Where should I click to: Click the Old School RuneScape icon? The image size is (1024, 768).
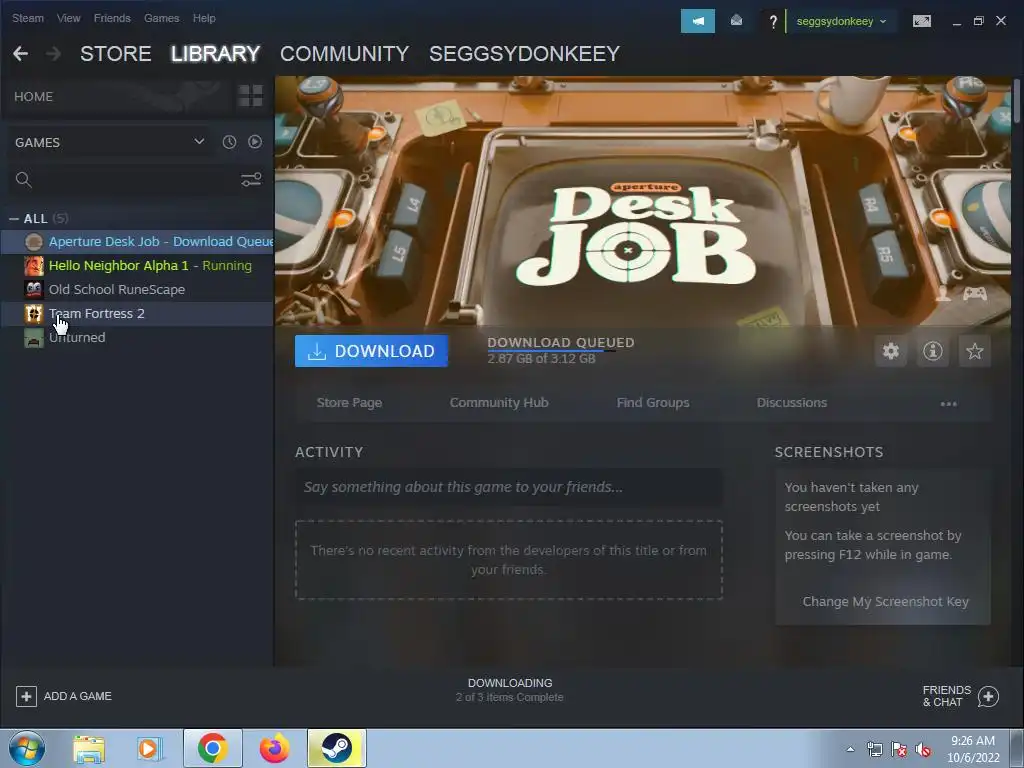point(34,289)
